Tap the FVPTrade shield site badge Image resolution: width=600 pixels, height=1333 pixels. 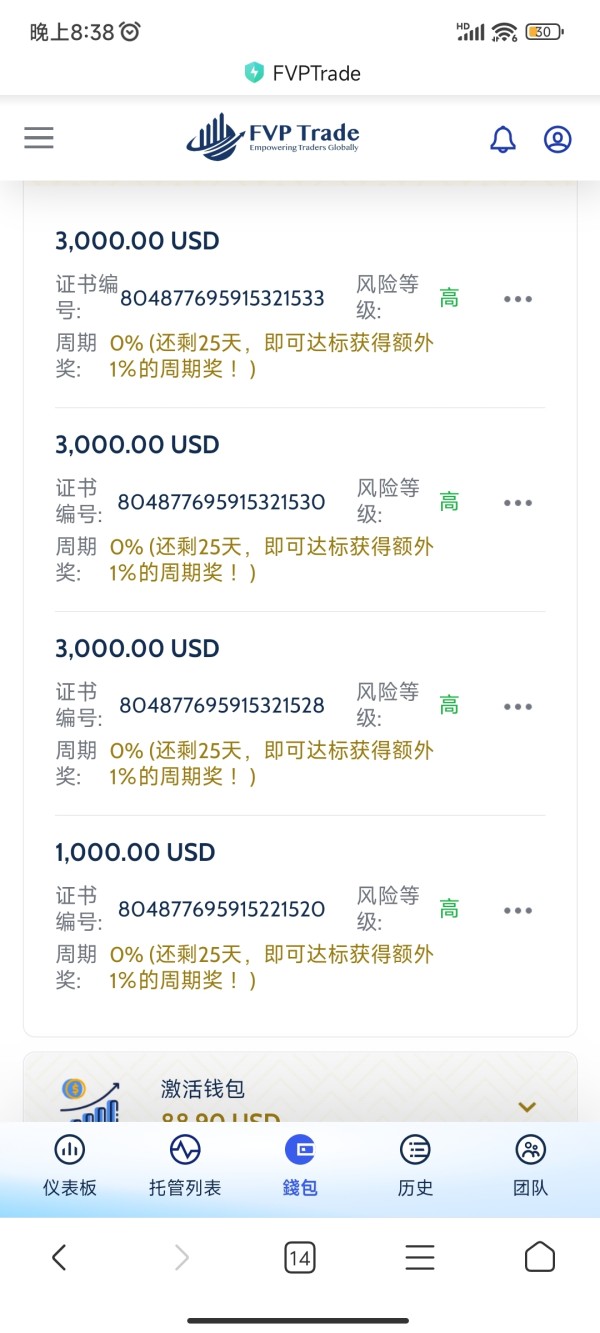tap(254, 73)
